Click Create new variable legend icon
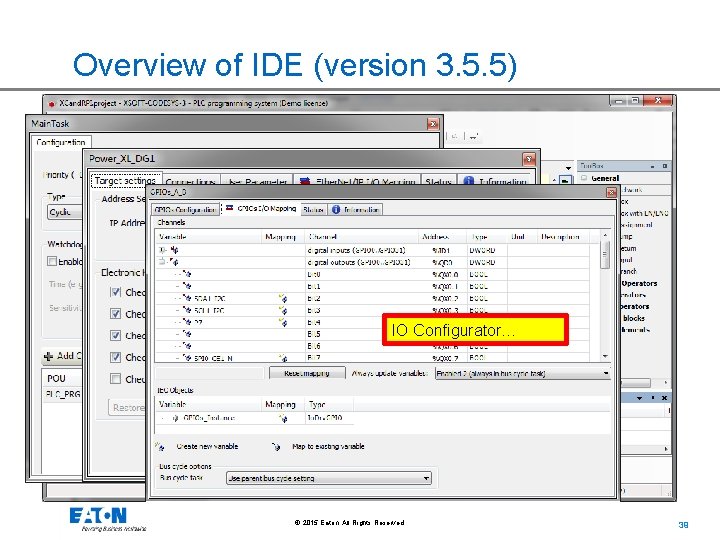Screen dimensions: 720x540 pos(160,446)
